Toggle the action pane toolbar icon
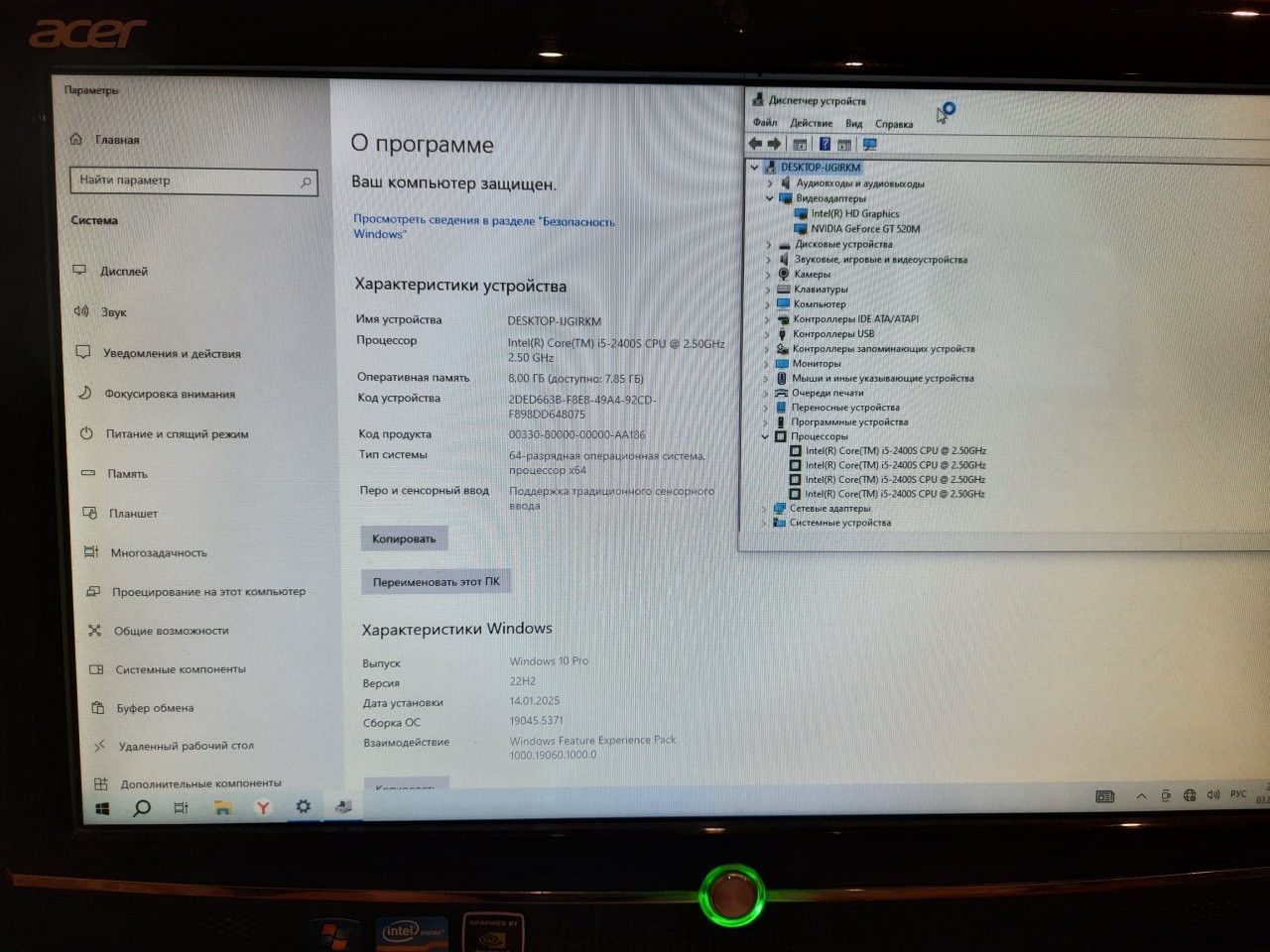The image size is (1270, 952). point(844,145)
